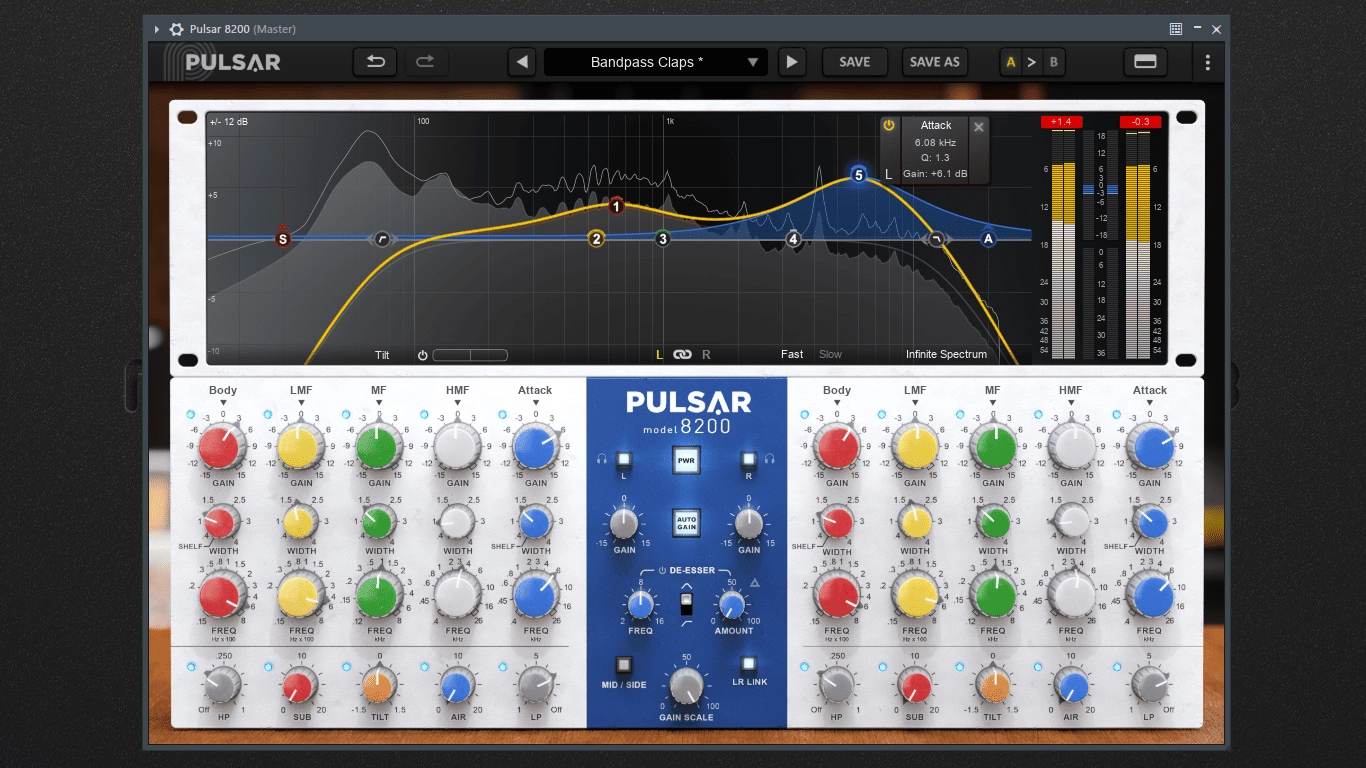Click the GAIN SCALE knob
This screenshot has width=1366, height=768.
(685, 685)
